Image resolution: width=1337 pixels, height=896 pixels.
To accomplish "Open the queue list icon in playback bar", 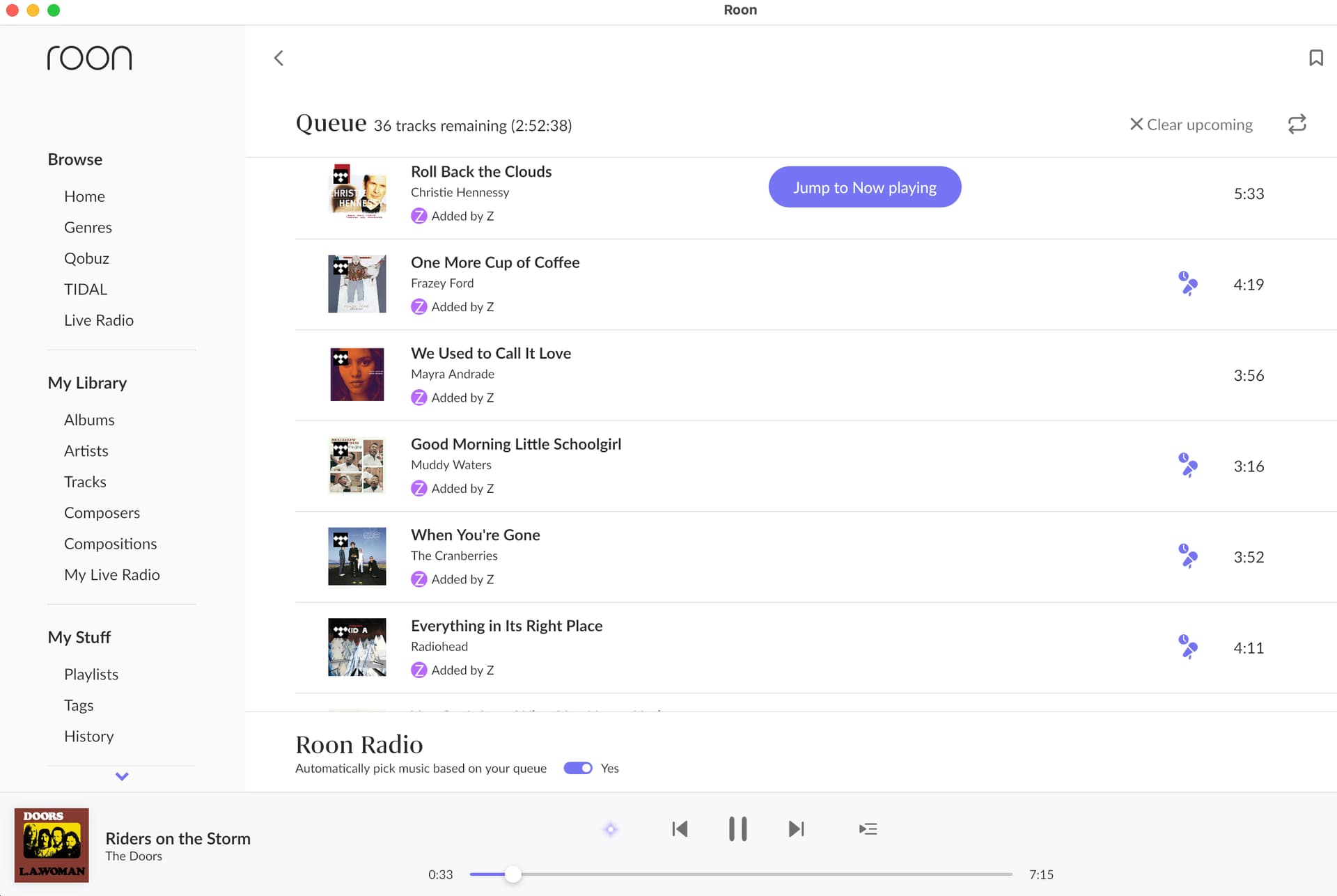I will pos(868,829).
